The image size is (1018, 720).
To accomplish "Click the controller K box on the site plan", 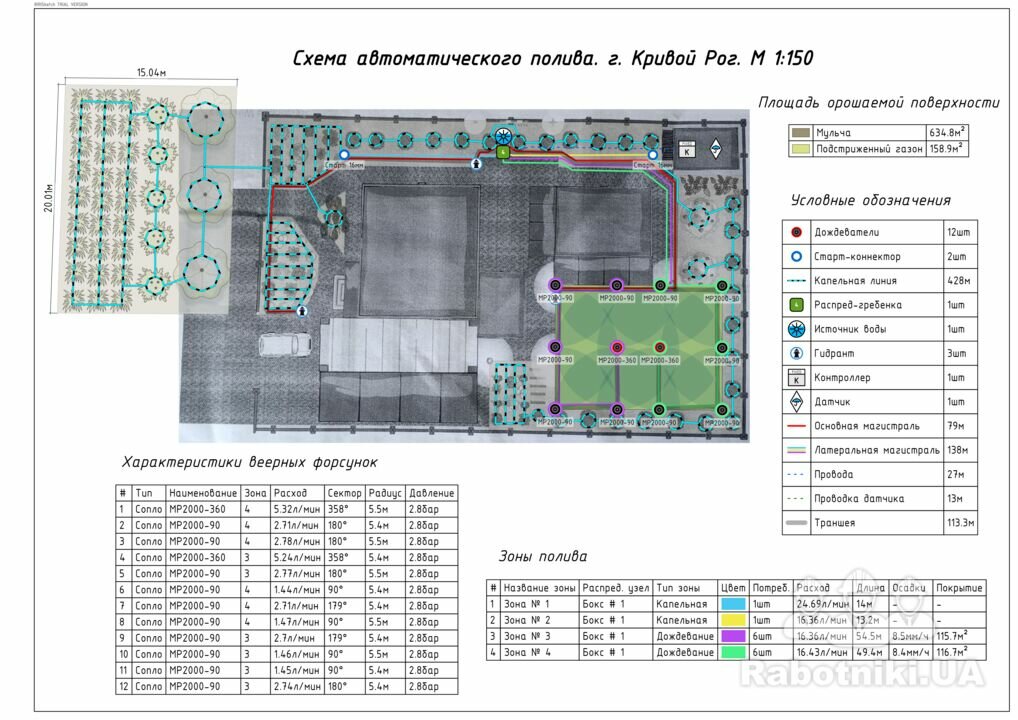I will (687, 149).
